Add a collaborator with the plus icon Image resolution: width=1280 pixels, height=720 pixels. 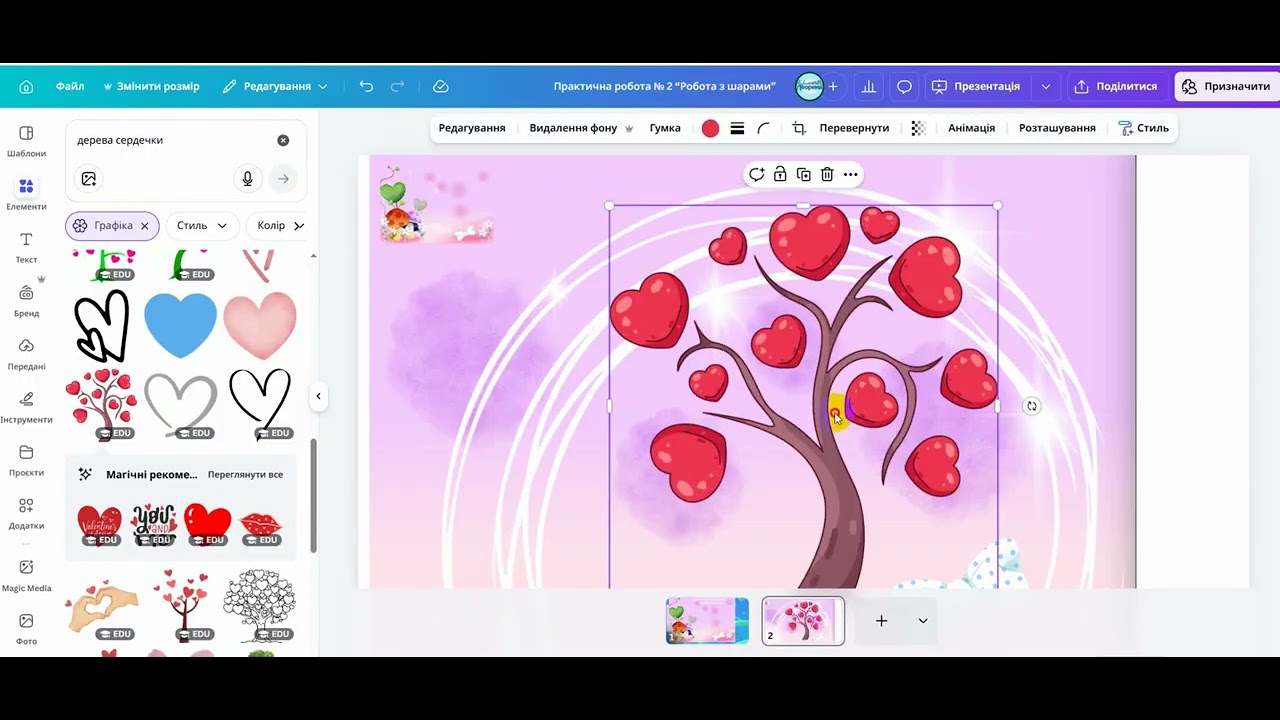click(833, 87)
